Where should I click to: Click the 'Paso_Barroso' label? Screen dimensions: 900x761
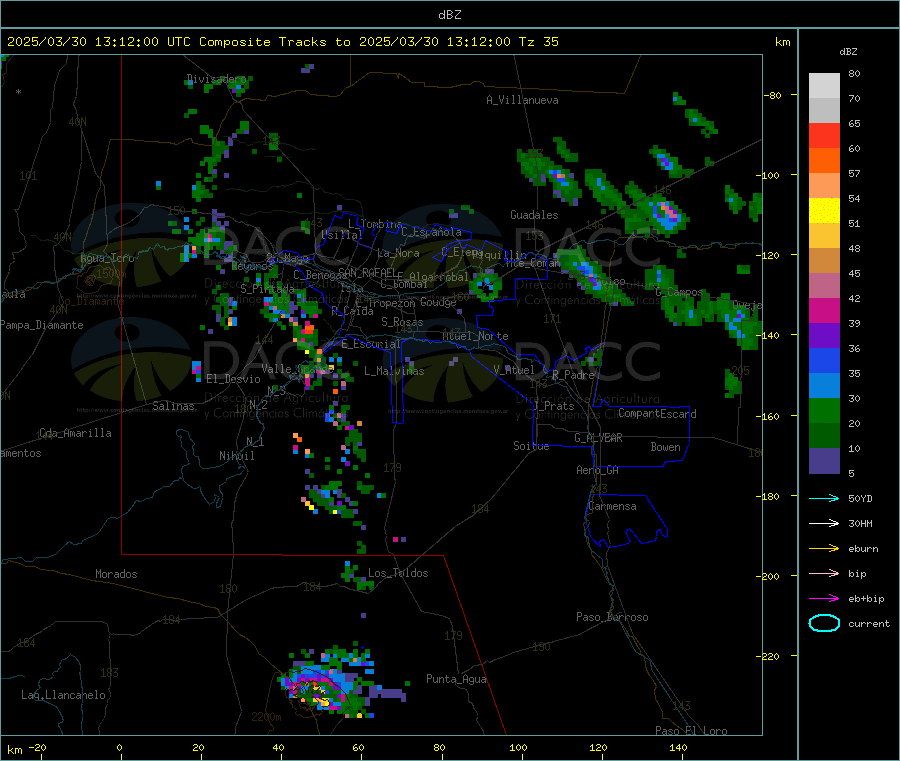click(x=612, y=617)
